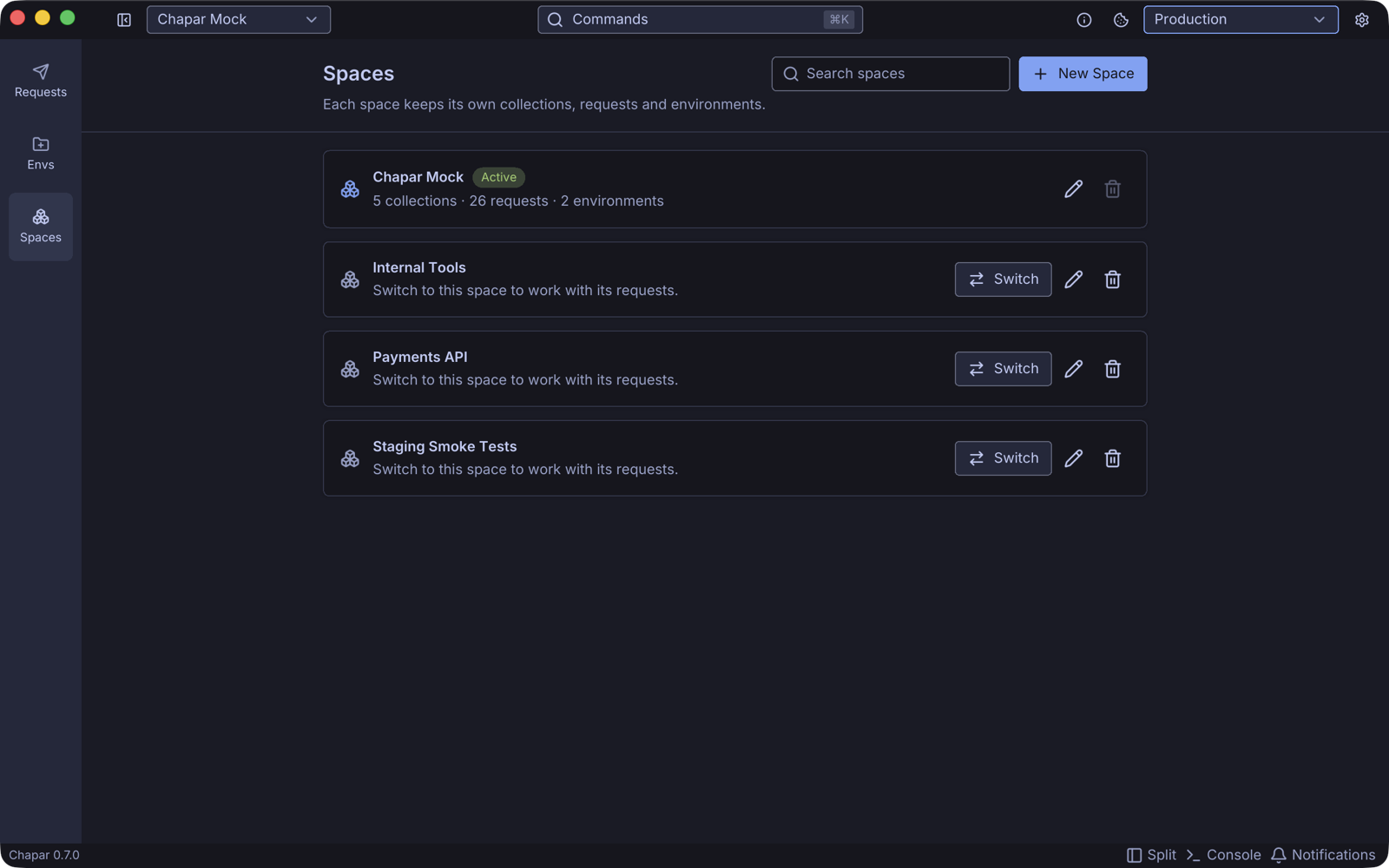Switch to the Payments API space
The width and height of the screenshot is (1389, 868).
1003,369
